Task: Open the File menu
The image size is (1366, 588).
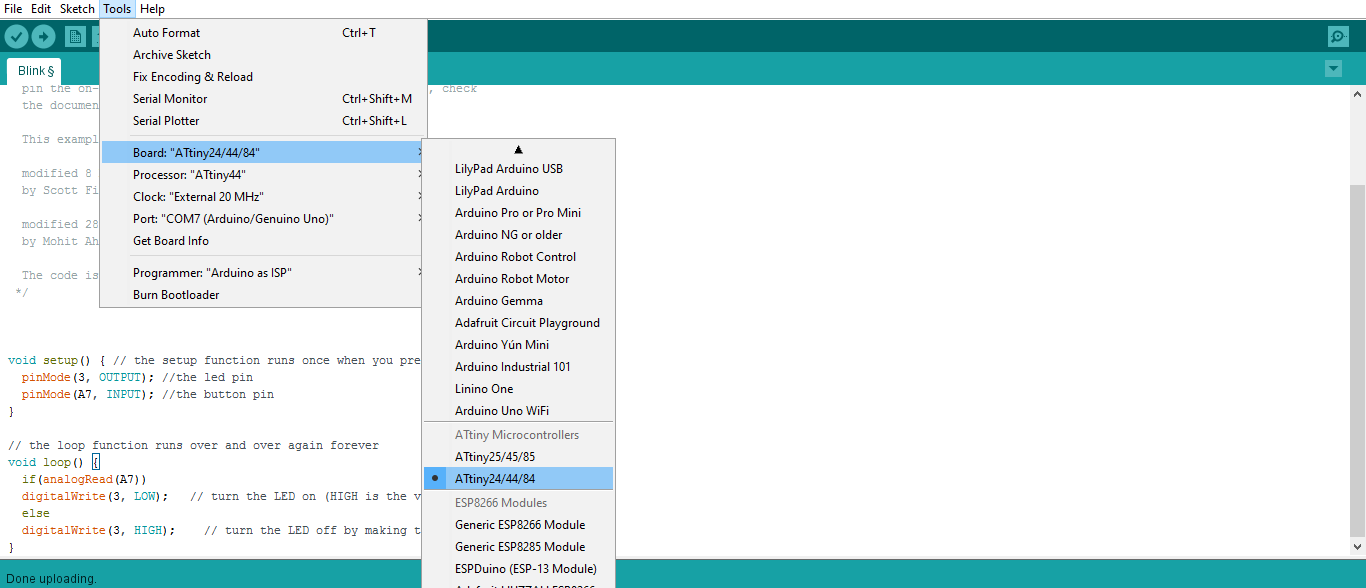Action: 13,9
